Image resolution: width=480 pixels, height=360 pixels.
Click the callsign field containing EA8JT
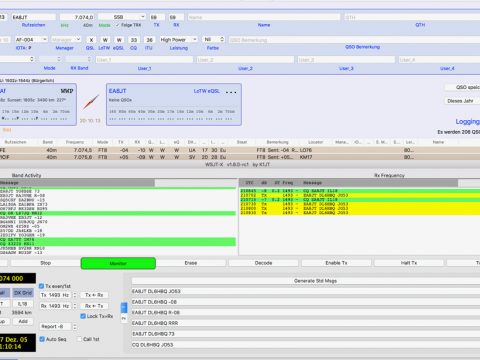(33, 17)
